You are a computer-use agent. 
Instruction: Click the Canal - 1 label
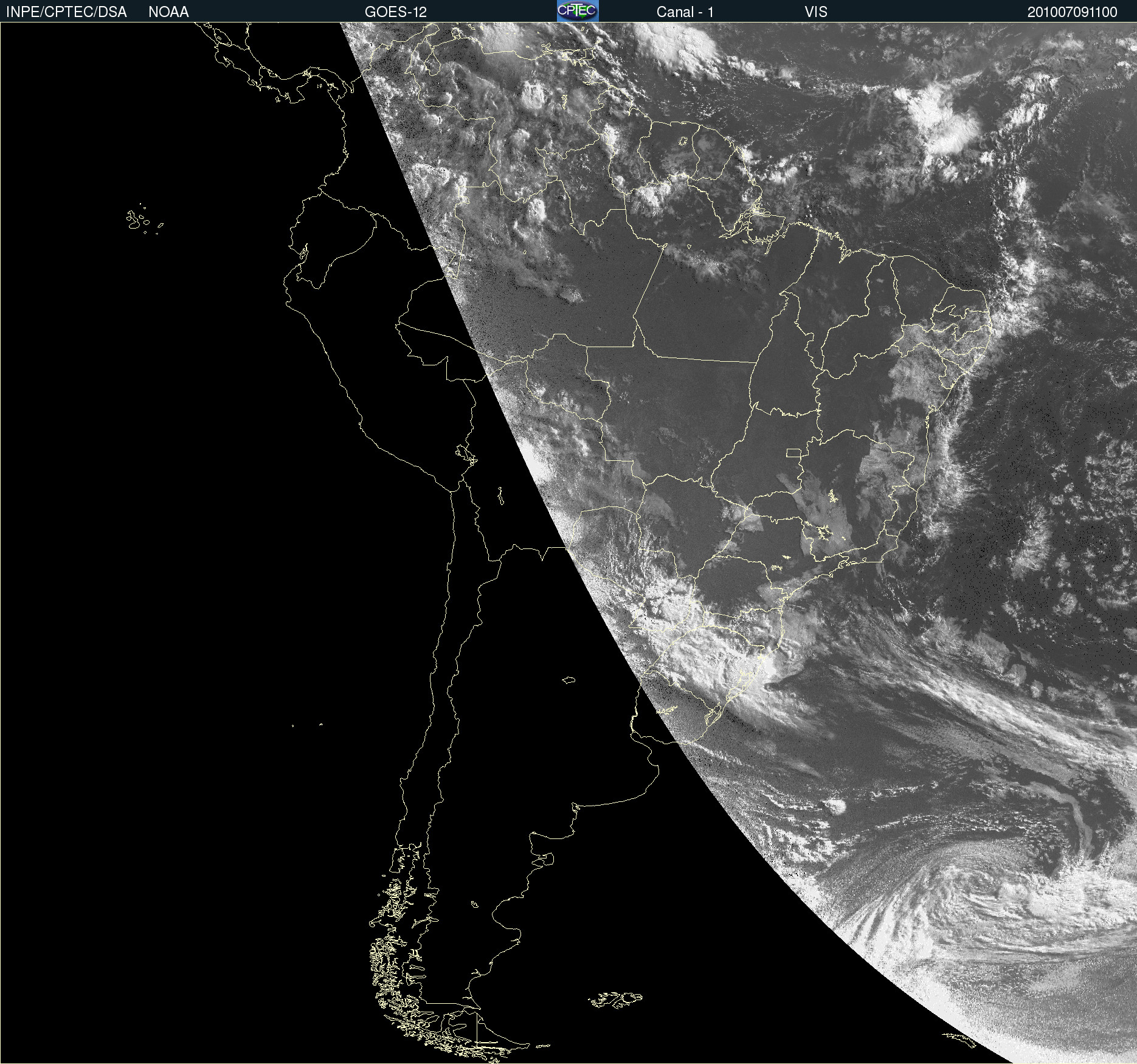coord(685,12)
